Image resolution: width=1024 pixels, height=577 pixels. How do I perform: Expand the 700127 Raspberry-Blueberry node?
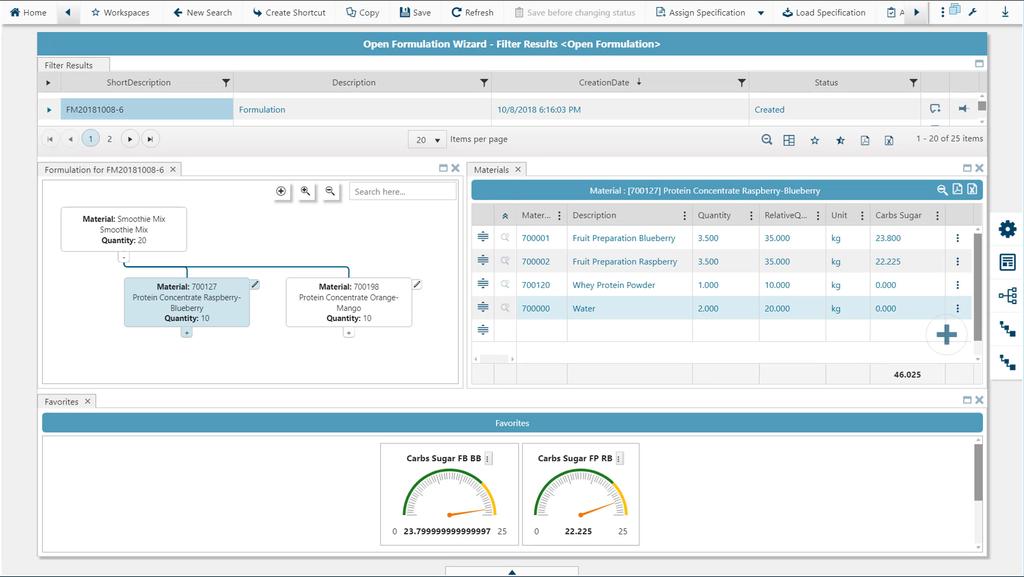coord(187,333)
